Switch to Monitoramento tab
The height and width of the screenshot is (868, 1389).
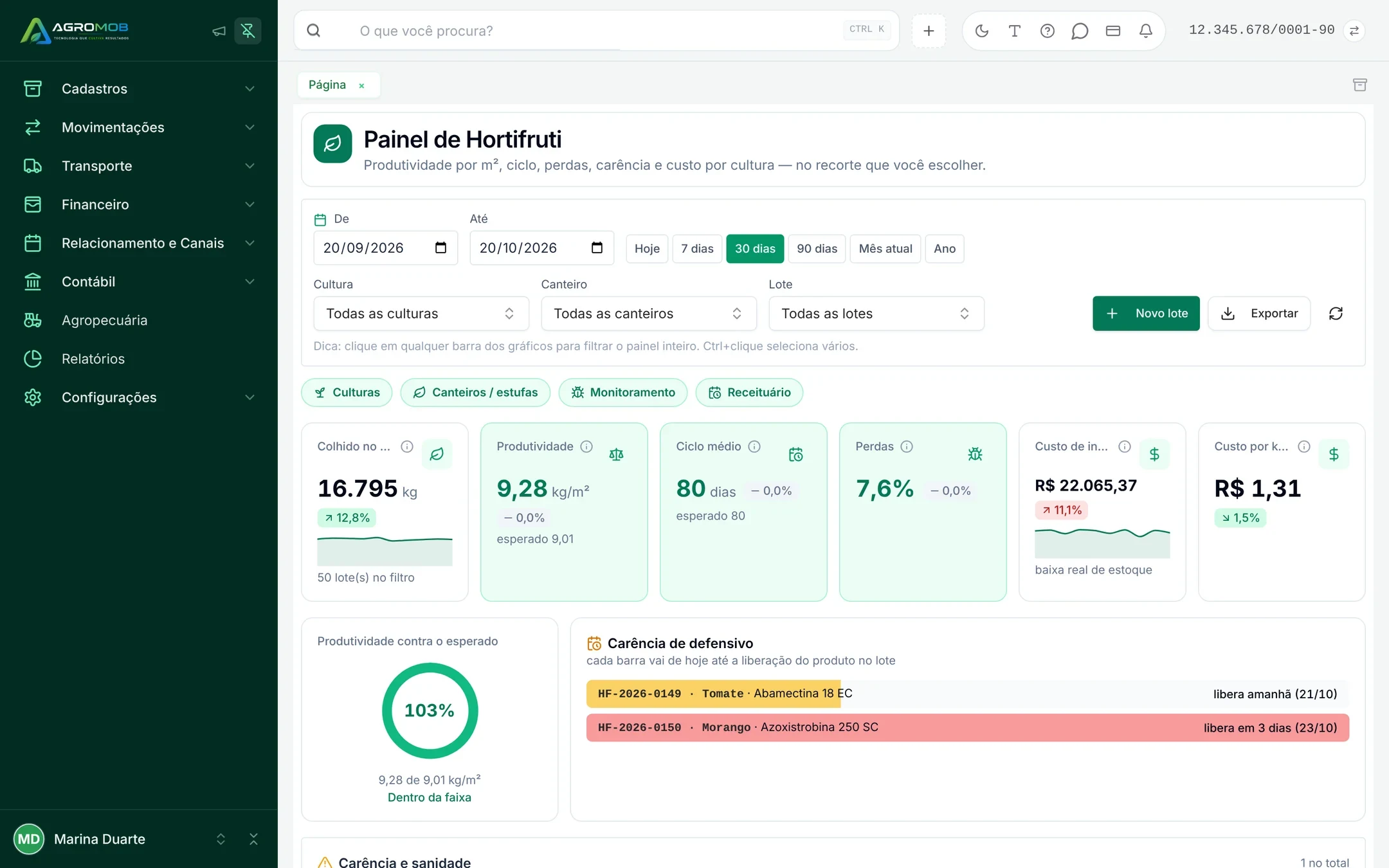[623, 392]
